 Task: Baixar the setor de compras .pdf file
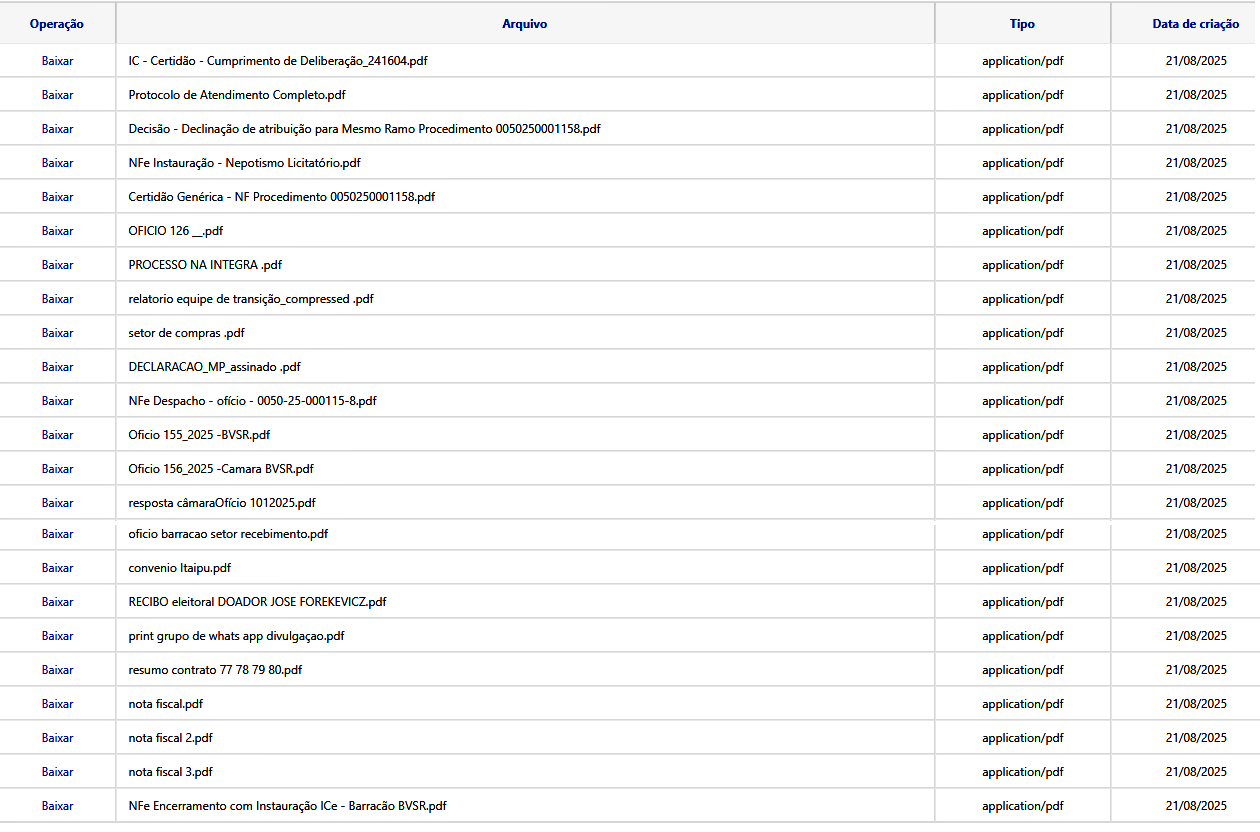pos(57,333)
